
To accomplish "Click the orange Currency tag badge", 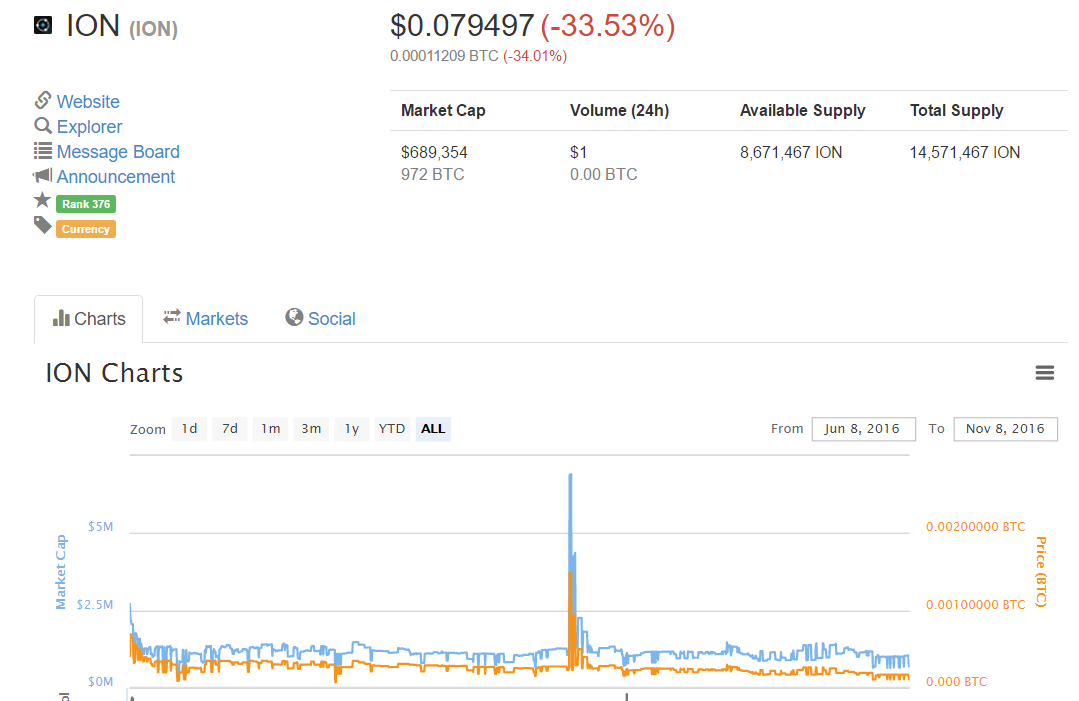I will [x=86, y=229].
